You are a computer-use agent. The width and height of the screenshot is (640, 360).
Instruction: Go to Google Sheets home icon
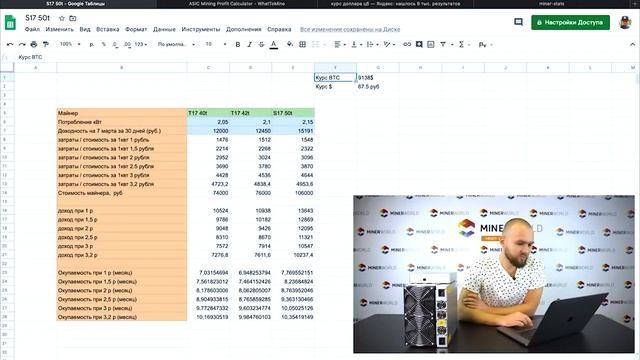click(x=10, y=22)
